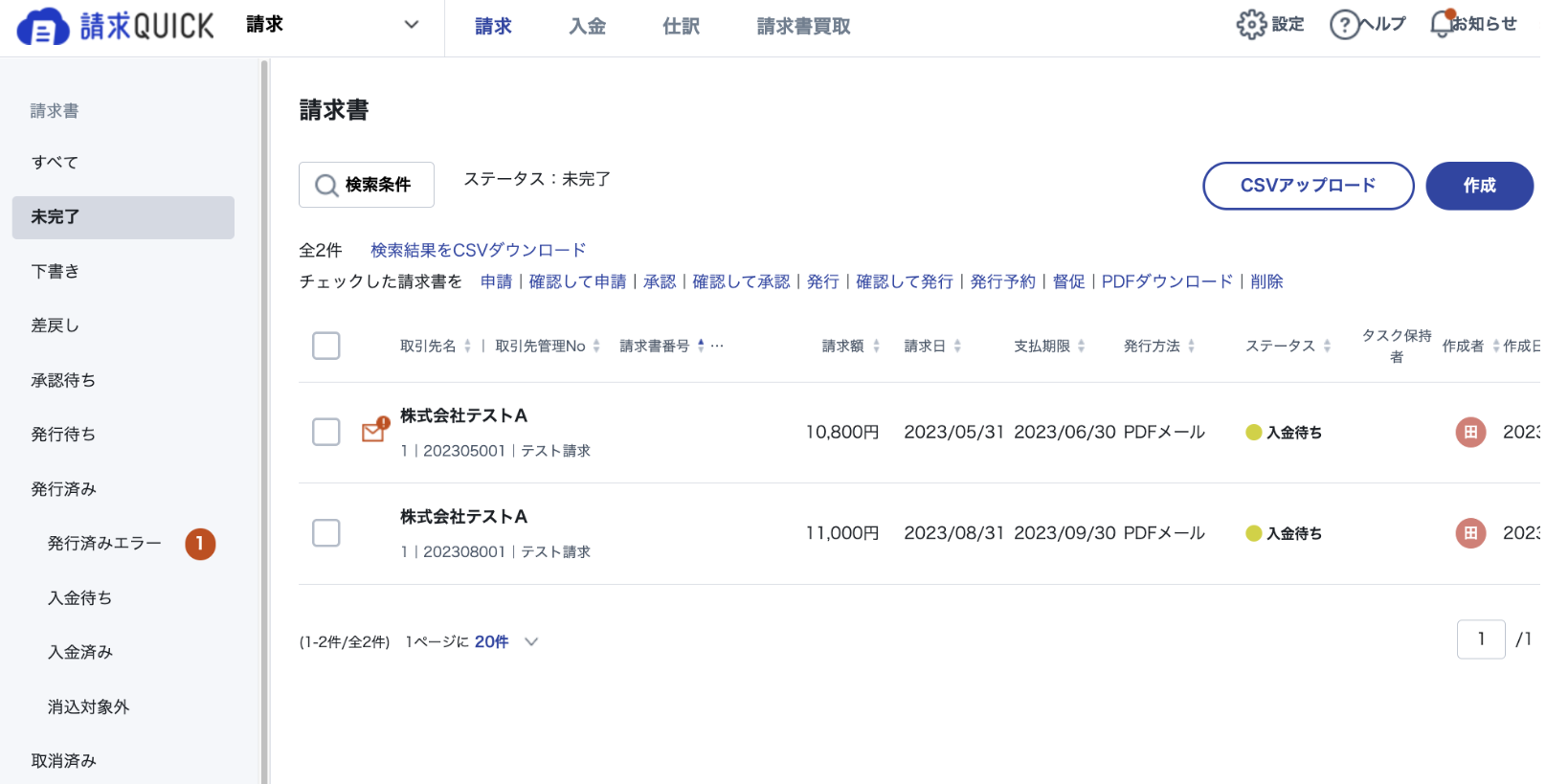The width and height of the screenshot is (1546, 784).
Task: Switch to the 入金 top tab
Action: [x=587, y=27]
